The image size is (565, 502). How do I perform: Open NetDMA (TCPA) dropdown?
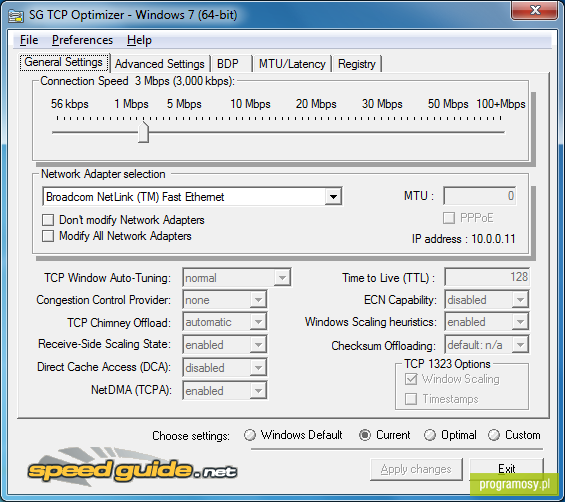click(x=225, y=391)
